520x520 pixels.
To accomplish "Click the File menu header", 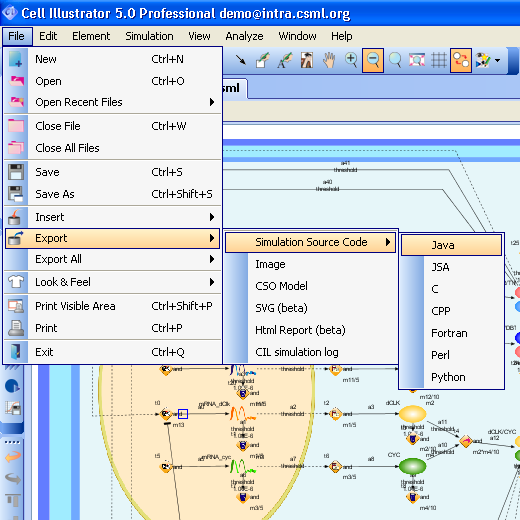I will coord(17,36).
